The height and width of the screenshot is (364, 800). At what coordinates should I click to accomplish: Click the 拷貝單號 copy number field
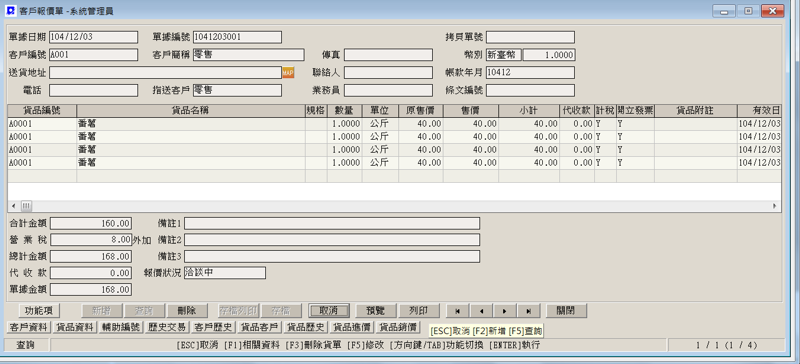click(530, 37)
